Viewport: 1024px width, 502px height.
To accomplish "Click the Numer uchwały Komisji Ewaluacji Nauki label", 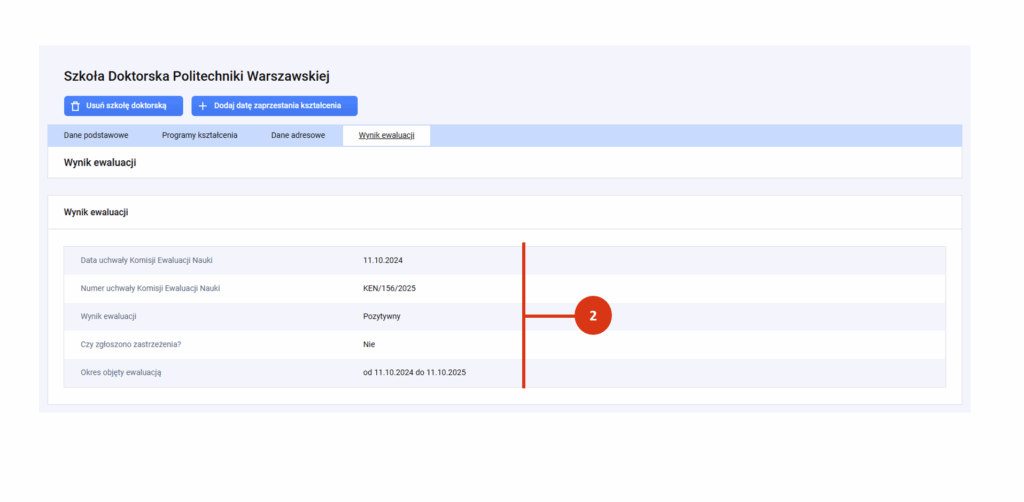I will click(150, 288).
